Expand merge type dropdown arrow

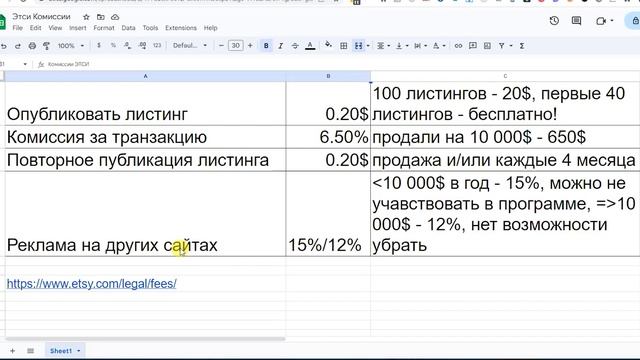368,46
